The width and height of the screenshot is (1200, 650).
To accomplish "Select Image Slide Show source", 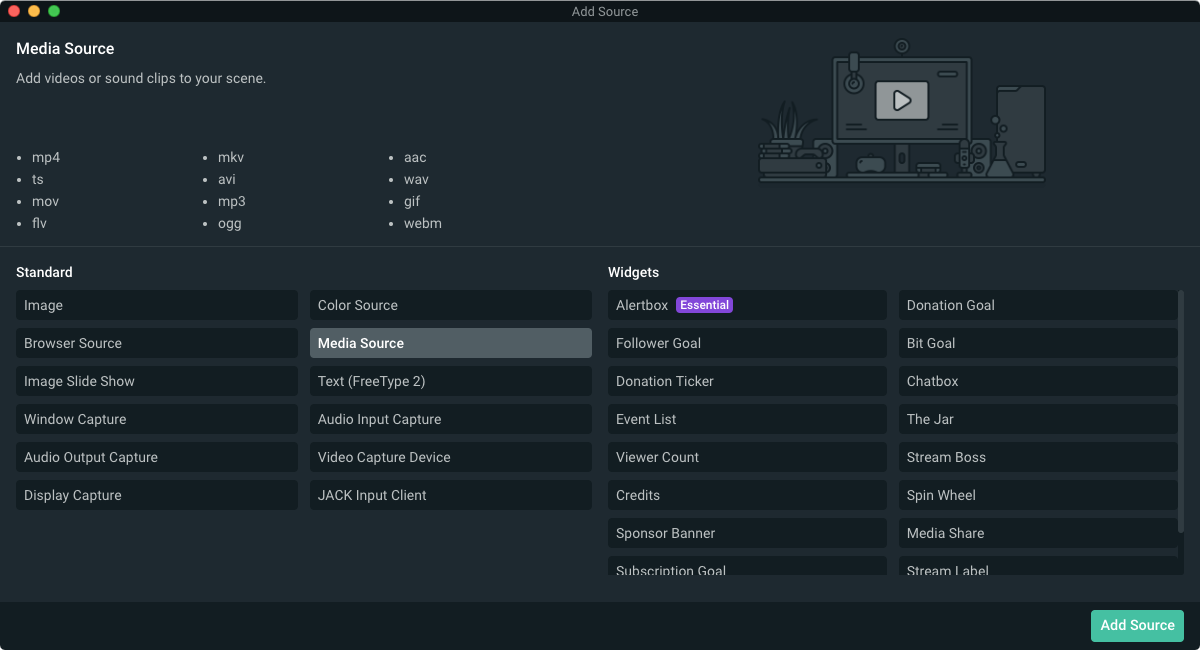I will tap(156, 381).
